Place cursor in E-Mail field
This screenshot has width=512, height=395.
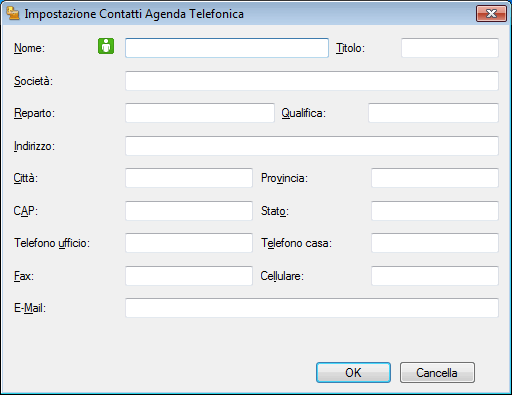pyautogui.click(x=312, y=308)
